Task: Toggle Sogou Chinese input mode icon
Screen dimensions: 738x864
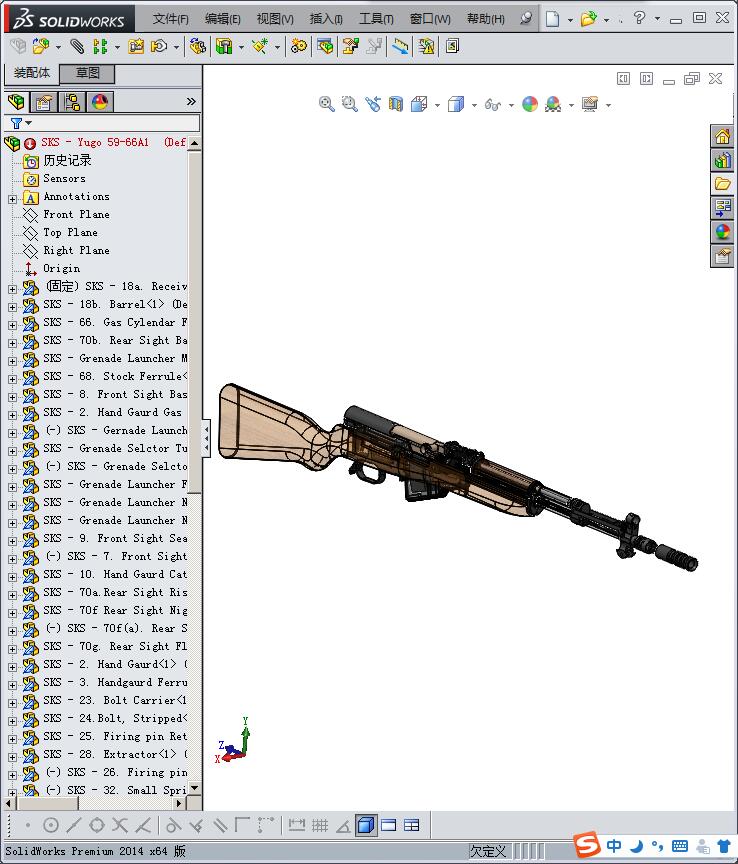Action: [614, 845]
